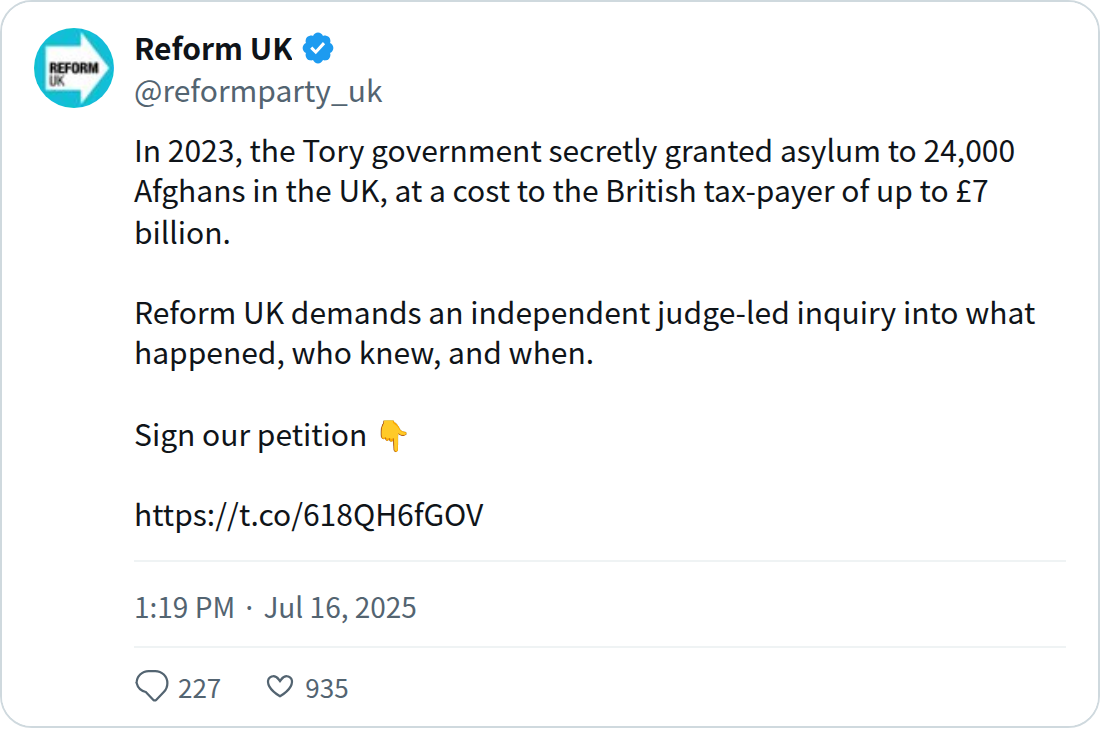Screen dimensions: 1108x736
Task: Click the 227 replies count
Action: (199, 688)
